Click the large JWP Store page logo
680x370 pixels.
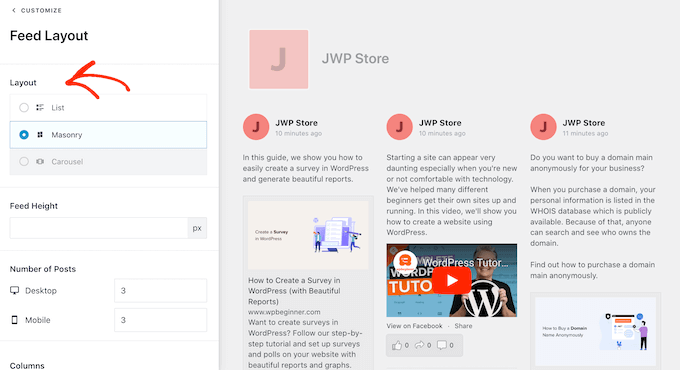tap(279, 59)
